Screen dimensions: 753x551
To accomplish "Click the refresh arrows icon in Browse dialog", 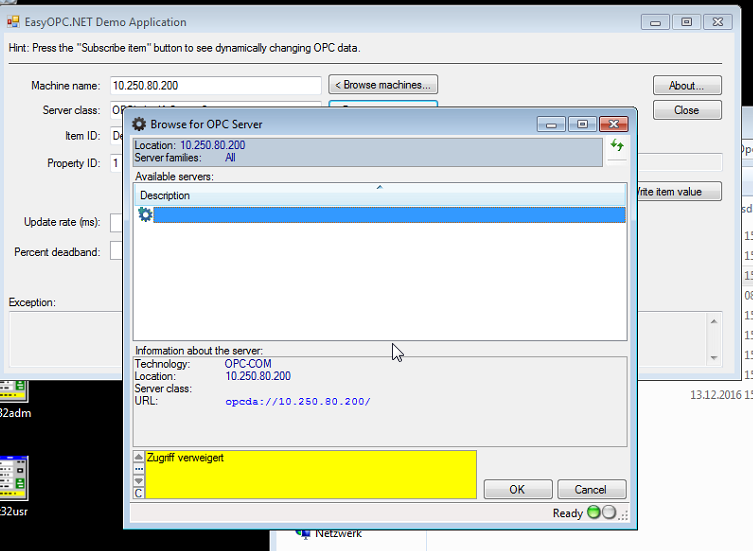I will 617,145.
